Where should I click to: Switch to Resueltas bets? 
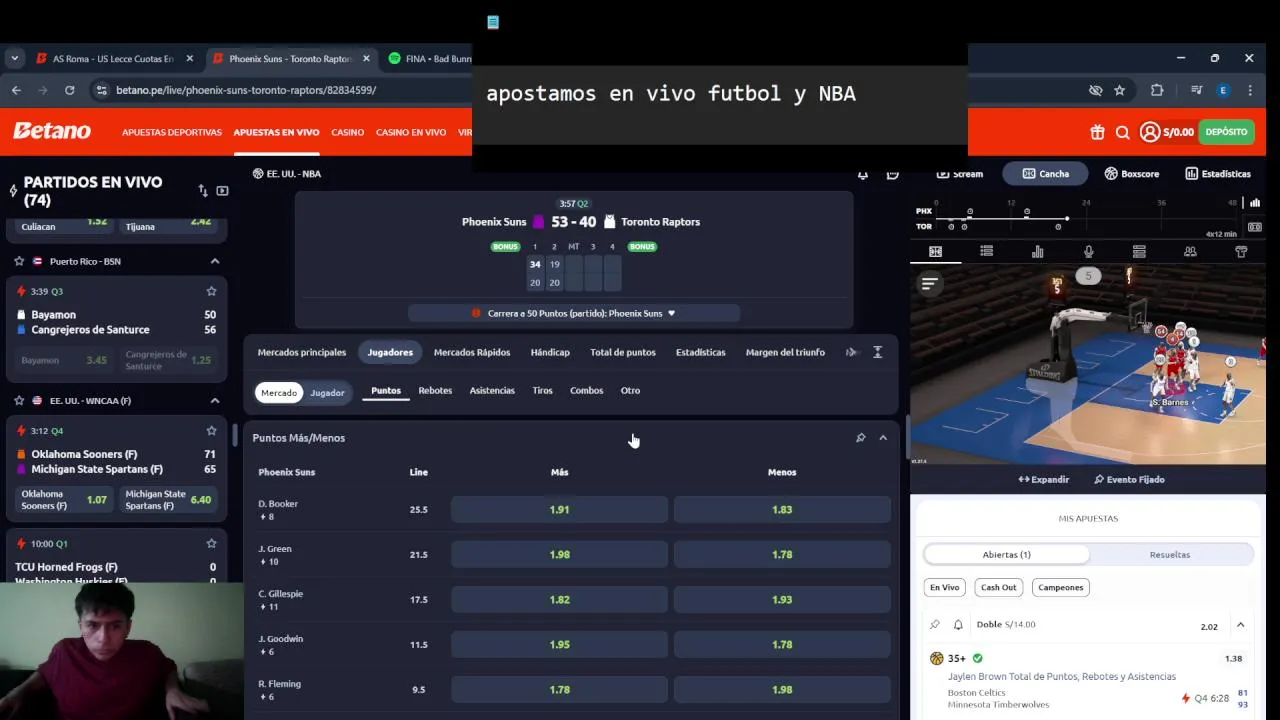click(1170, 554)
